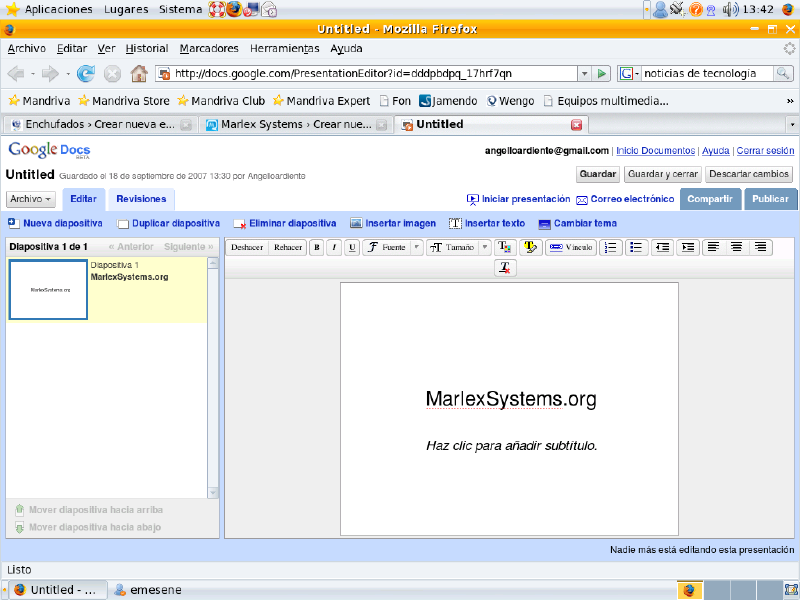The width and height of the screenshot is (800, 600).
Task: Align text to the right
Action: (761, 247)
